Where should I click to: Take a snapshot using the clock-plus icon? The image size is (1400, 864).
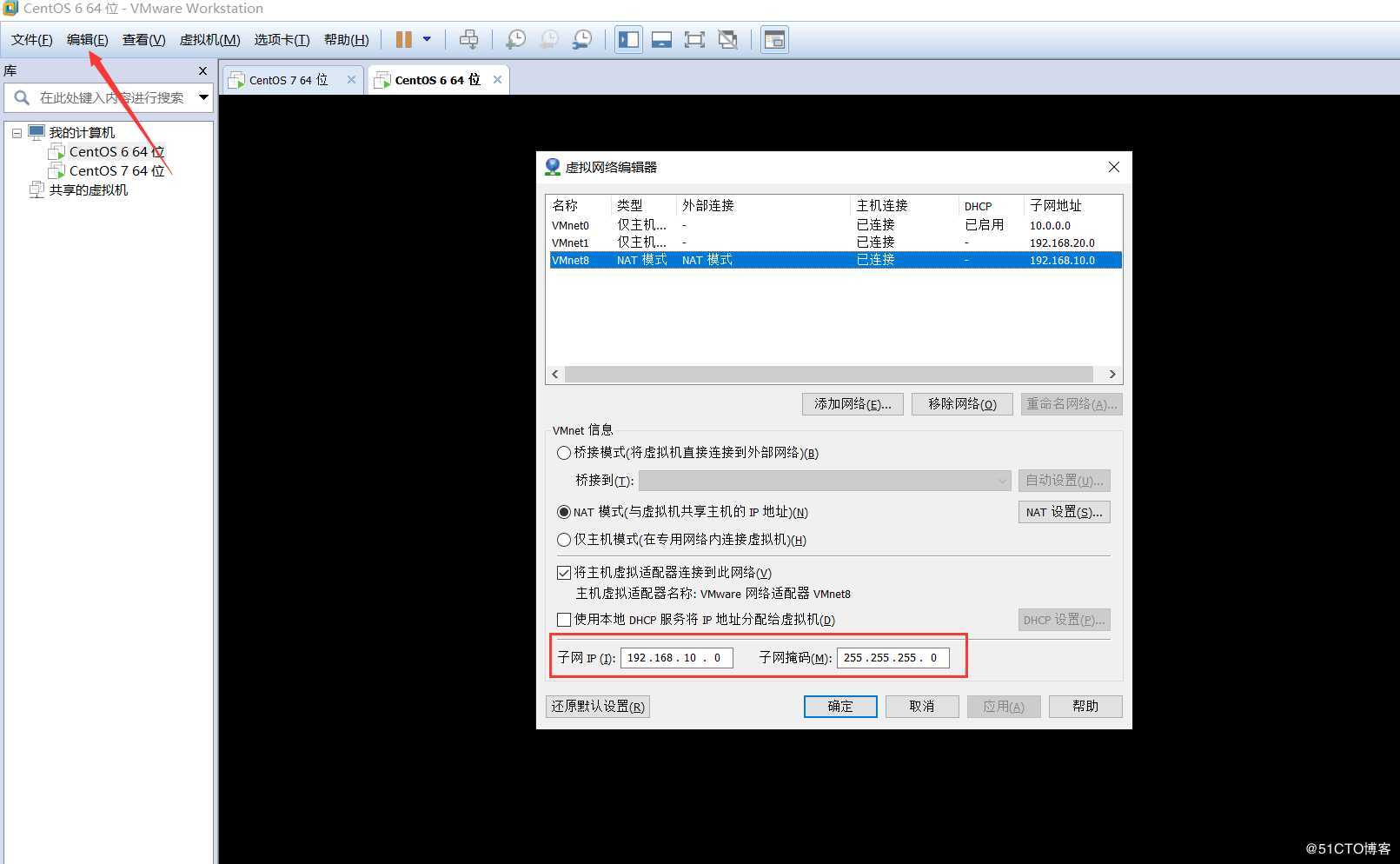[x=515, y=38]
